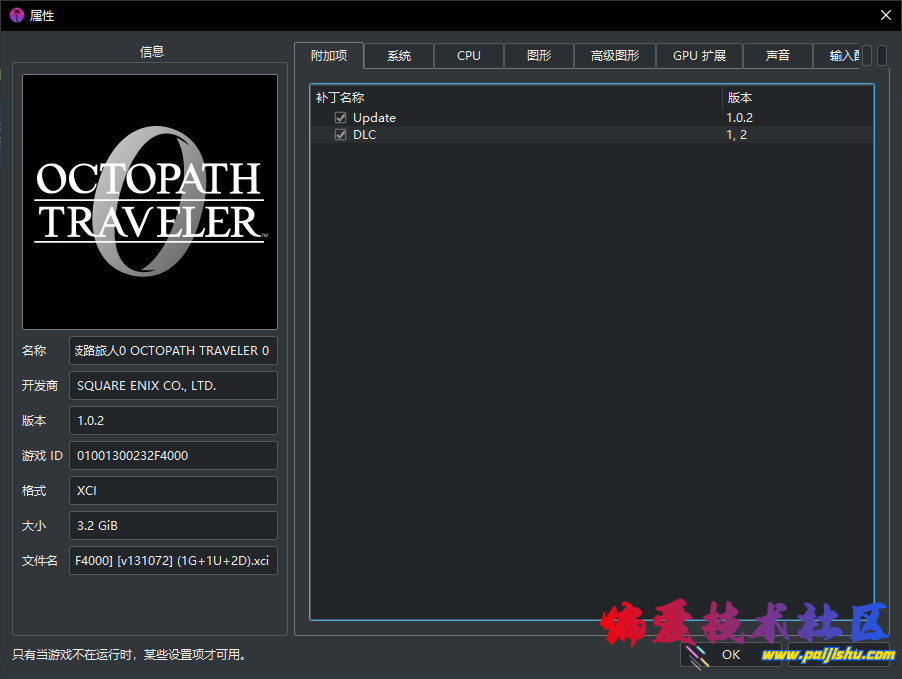
Task: Click the 游戏 ID field
Action: (x=173, y=456)
